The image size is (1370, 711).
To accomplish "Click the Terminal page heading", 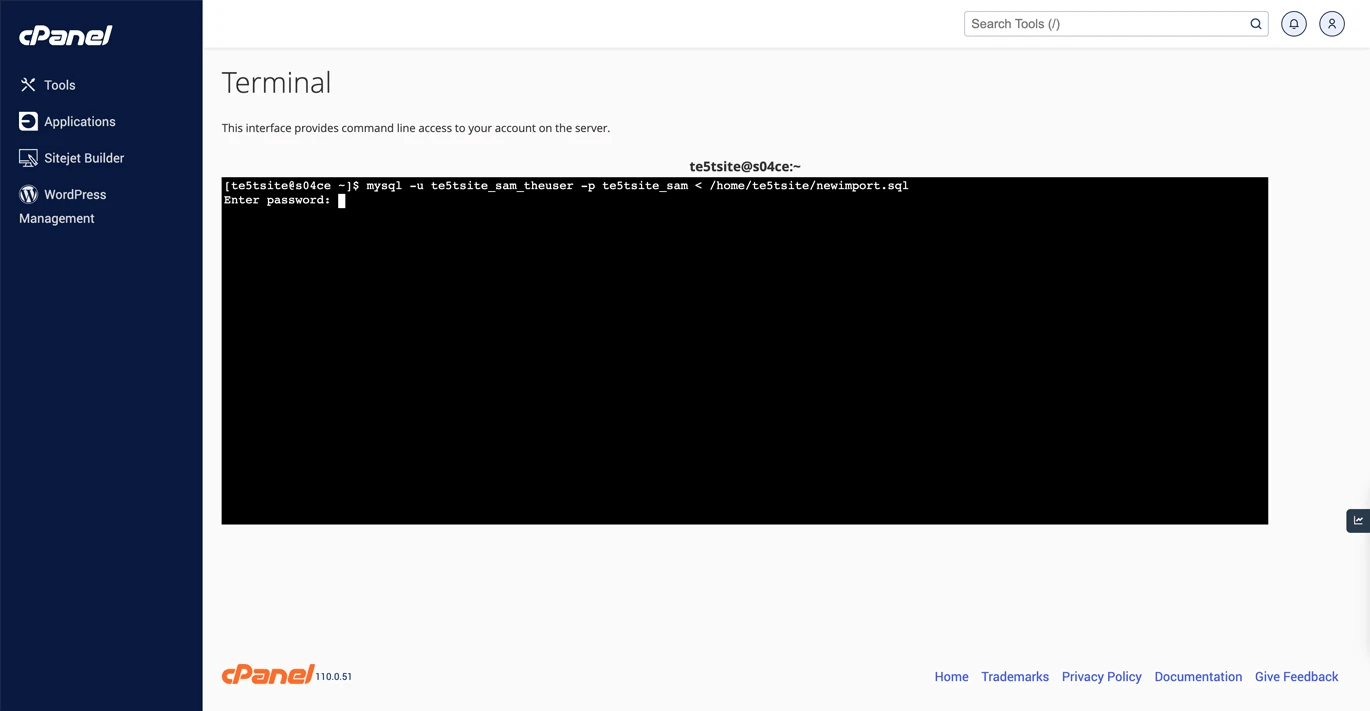I will click(x=276, y=82).
